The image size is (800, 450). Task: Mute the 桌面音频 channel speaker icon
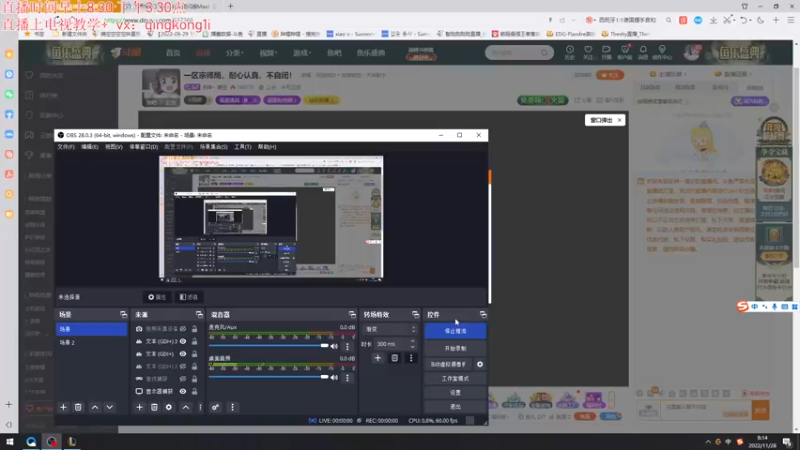(x=334, y=378)
